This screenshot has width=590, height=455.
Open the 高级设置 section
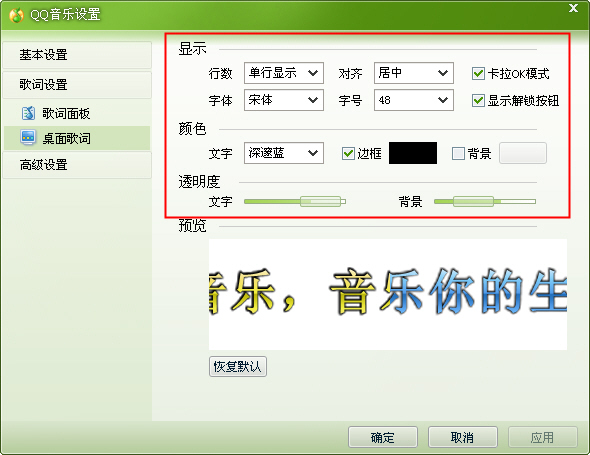tap(77, 165)
